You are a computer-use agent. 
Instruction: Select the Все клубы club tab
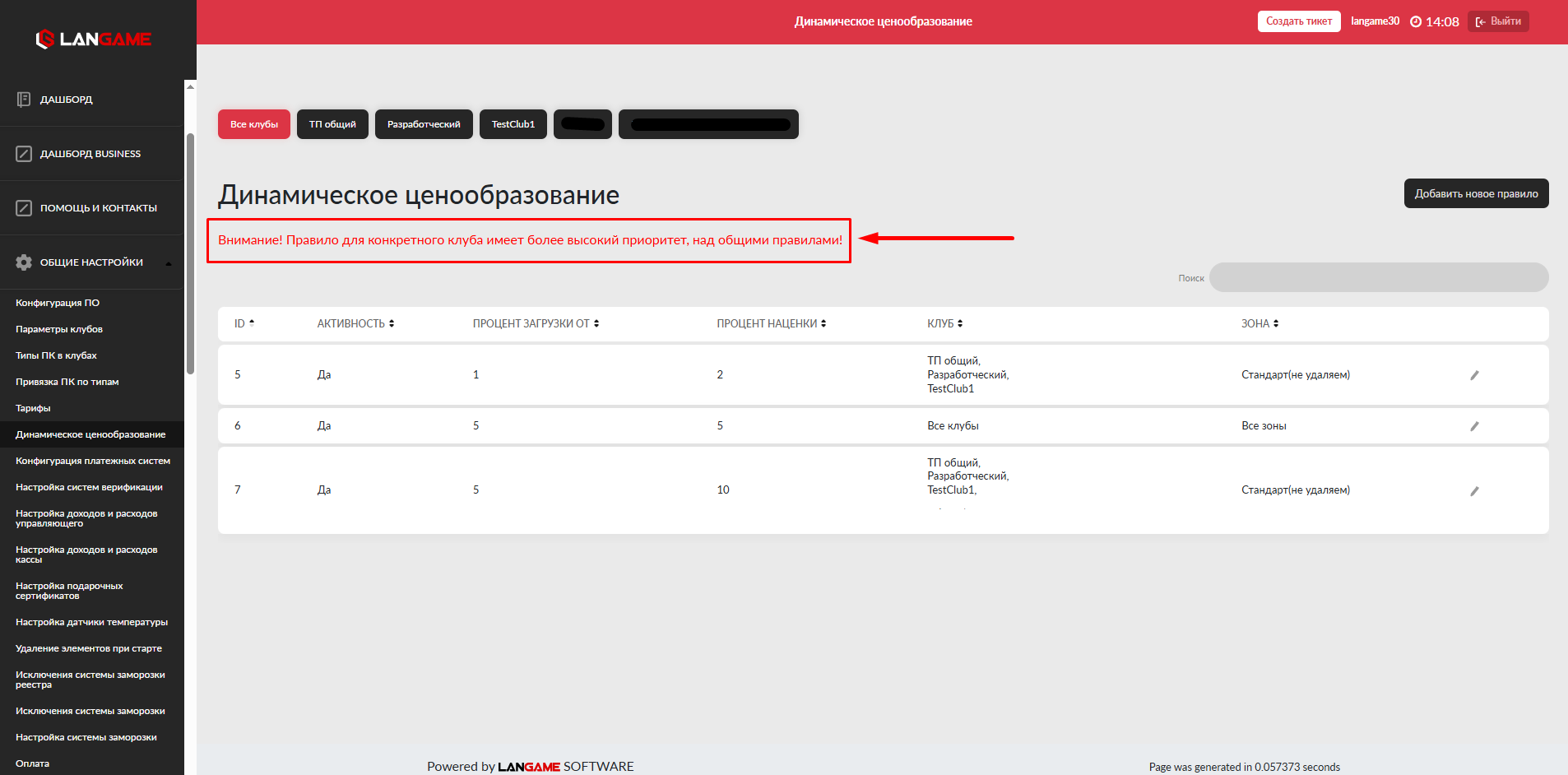[x=253, y=124]
